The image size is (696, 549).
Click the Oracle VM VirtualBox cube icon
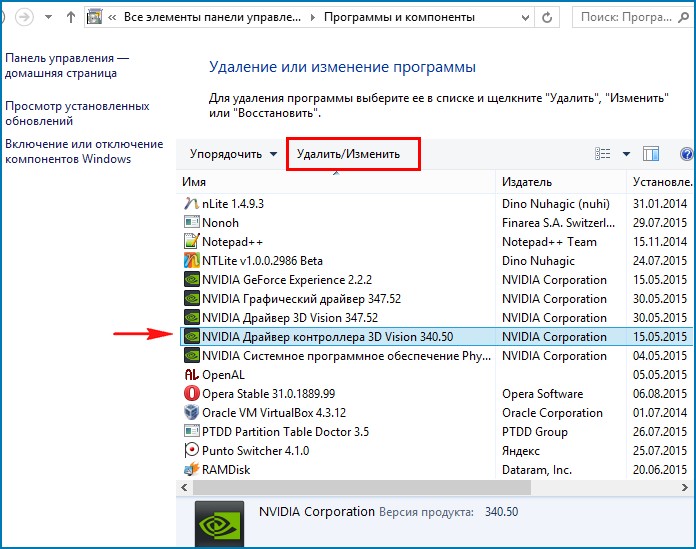tap(191, 413)
